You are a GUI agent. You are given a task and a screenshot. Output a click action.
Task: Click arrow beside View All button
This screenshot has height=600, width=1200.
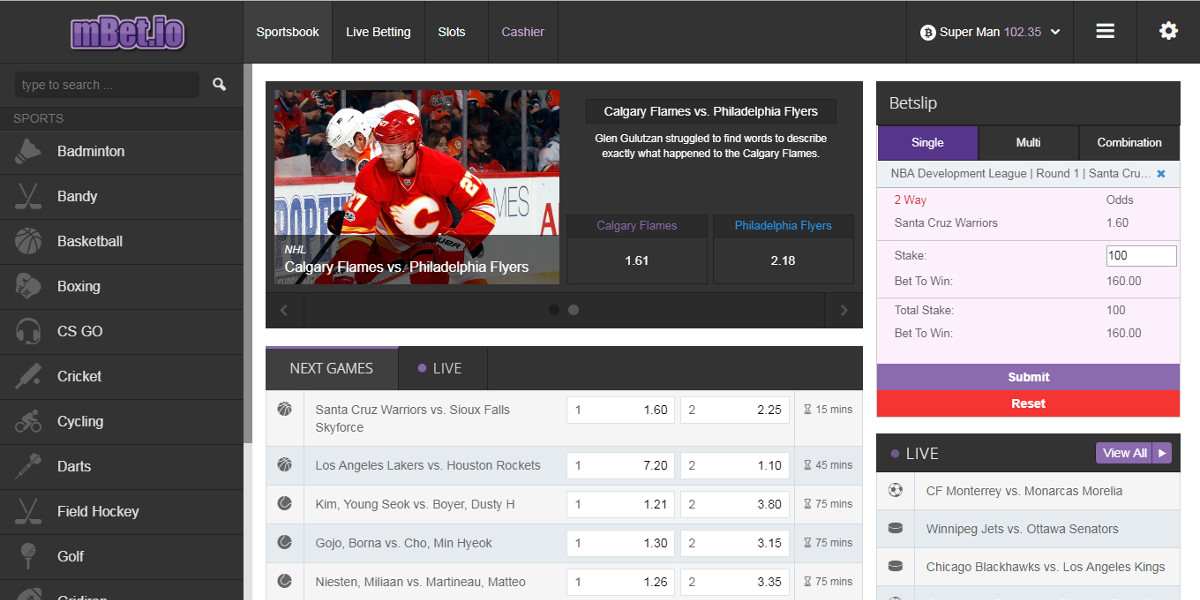coord(1161,453)
